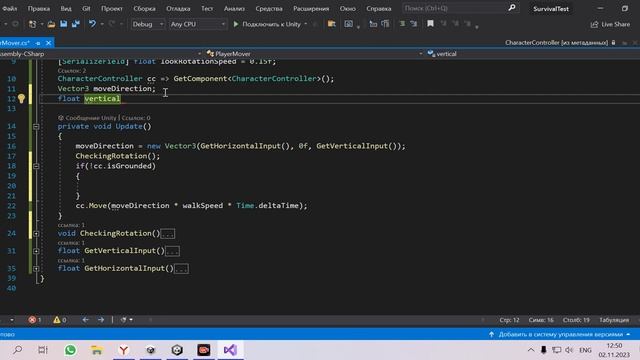The height and width of the screenshot is (360, 640).
Task: Open the Окно menu
Action: pyautogui.click(x=347, y=8)
